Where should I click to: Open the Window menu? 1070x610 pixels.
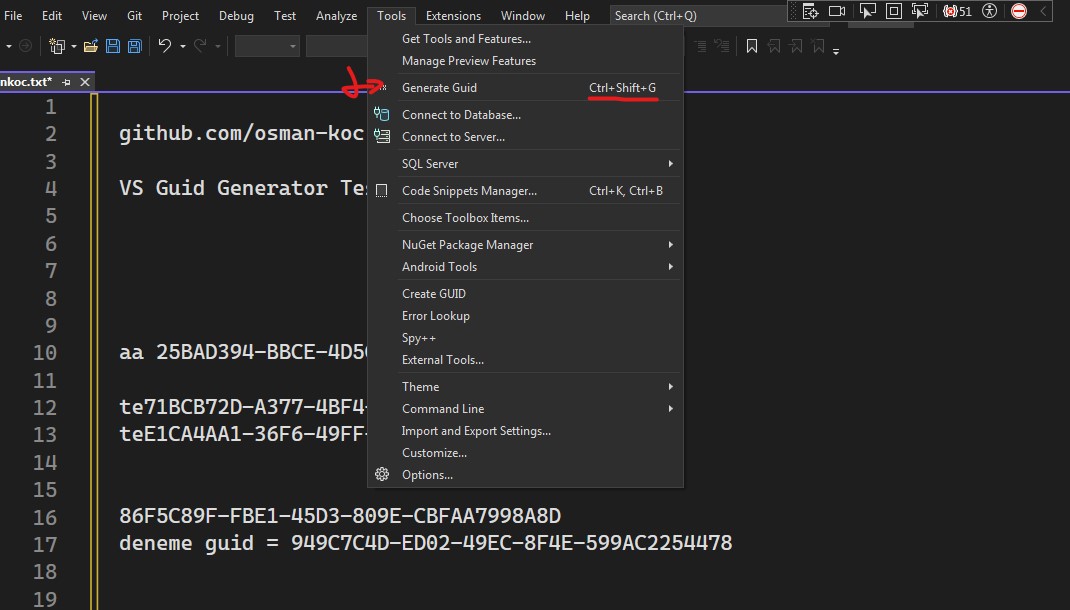(x=523, y=15)
